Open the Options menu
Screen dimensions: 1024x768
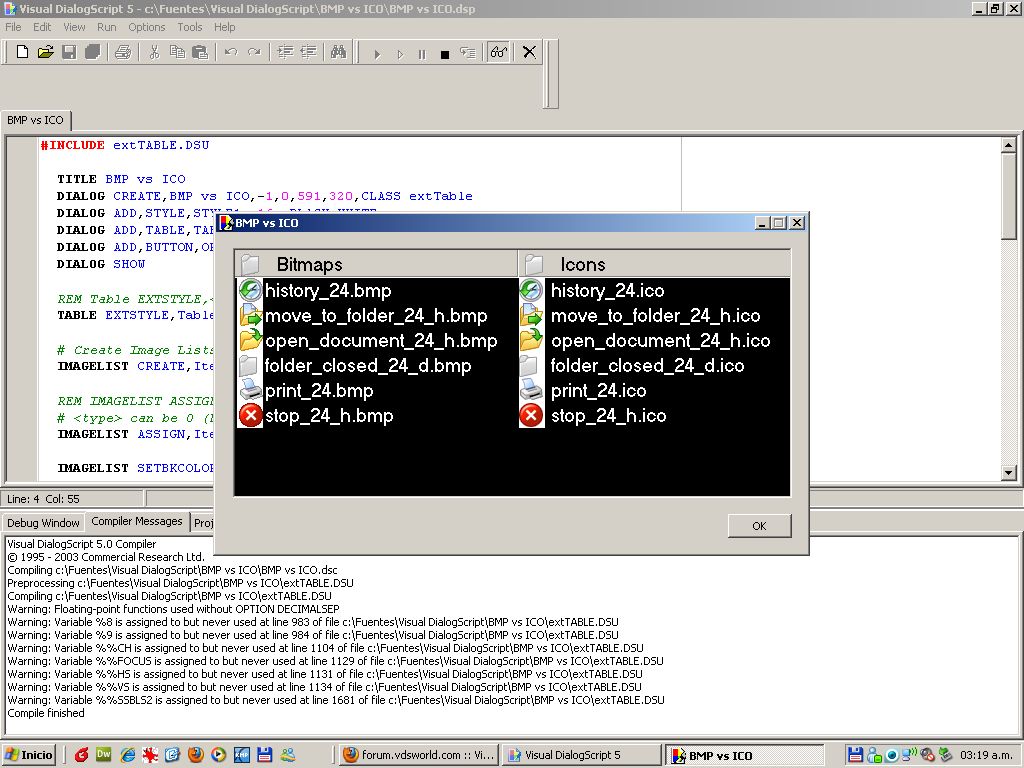(146, 27)
